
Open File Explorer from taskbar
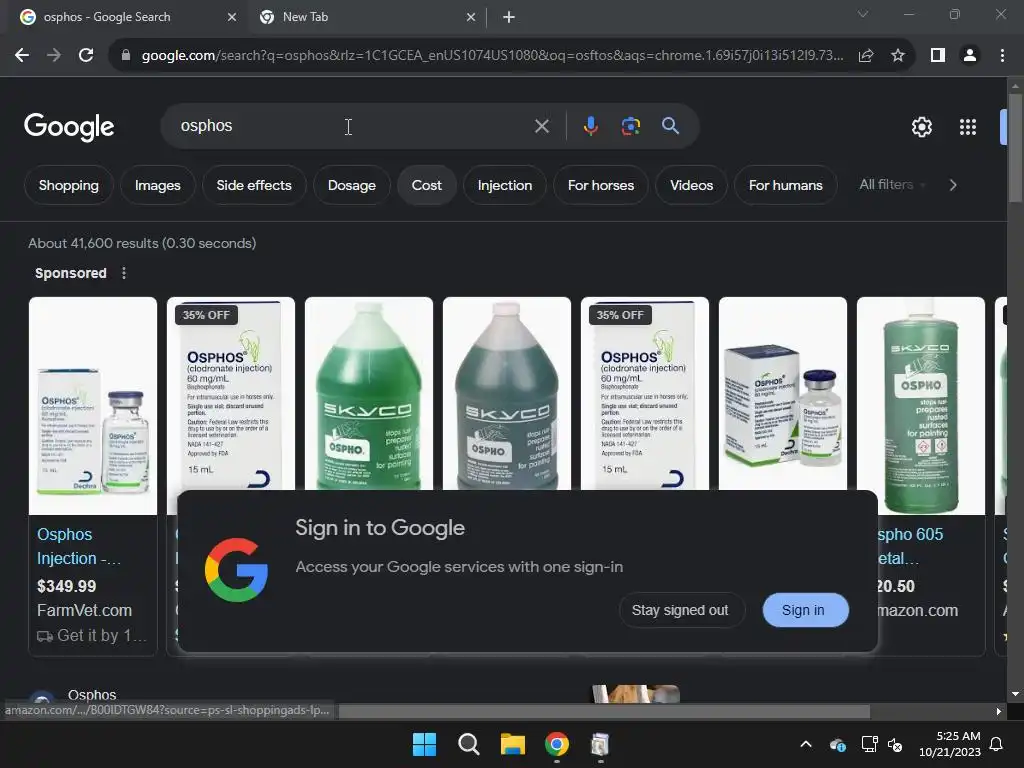click(x=513, y=744)
